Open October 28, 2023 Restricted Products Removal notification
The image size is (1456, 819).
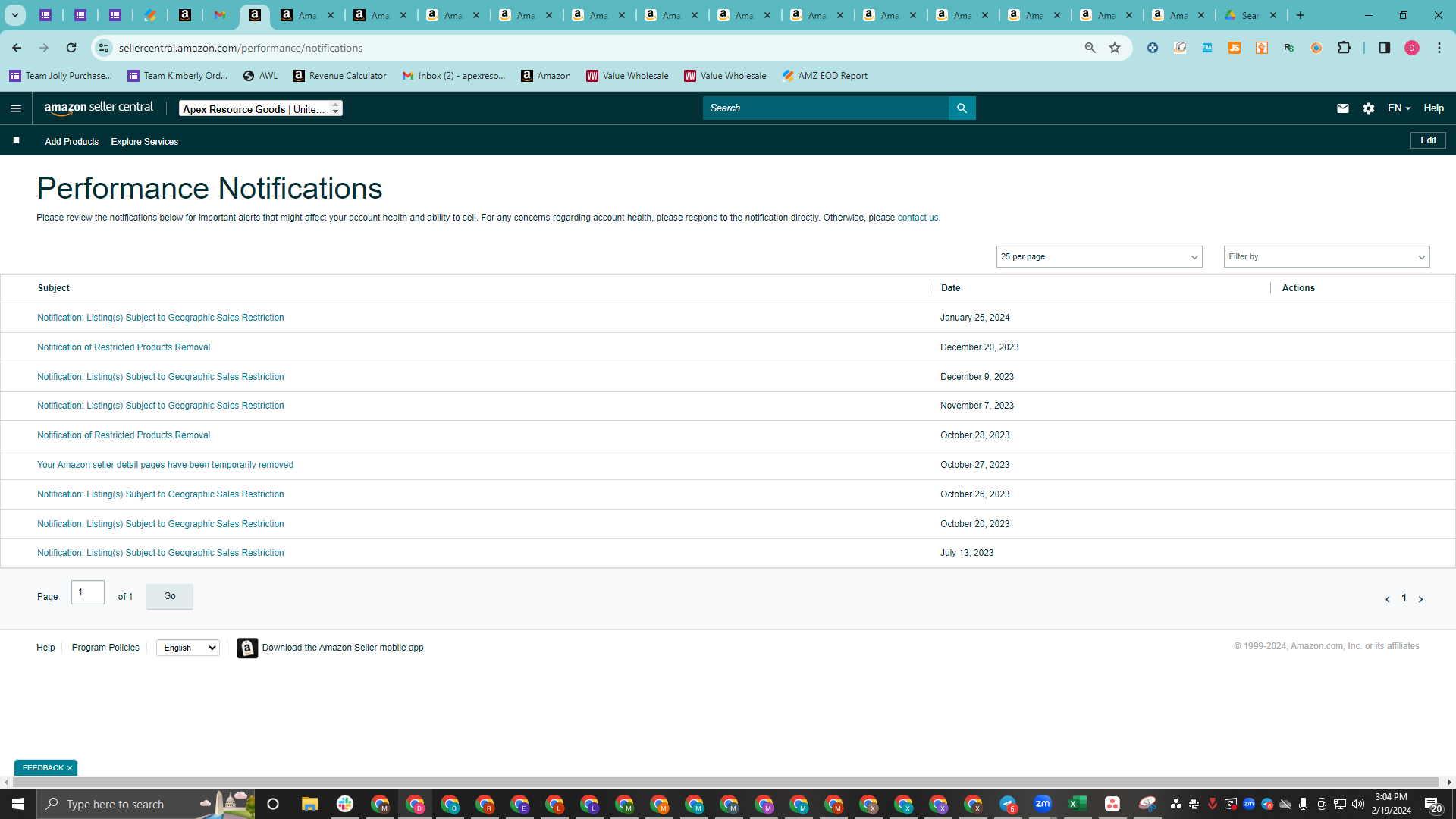click(x=124, y=435)
